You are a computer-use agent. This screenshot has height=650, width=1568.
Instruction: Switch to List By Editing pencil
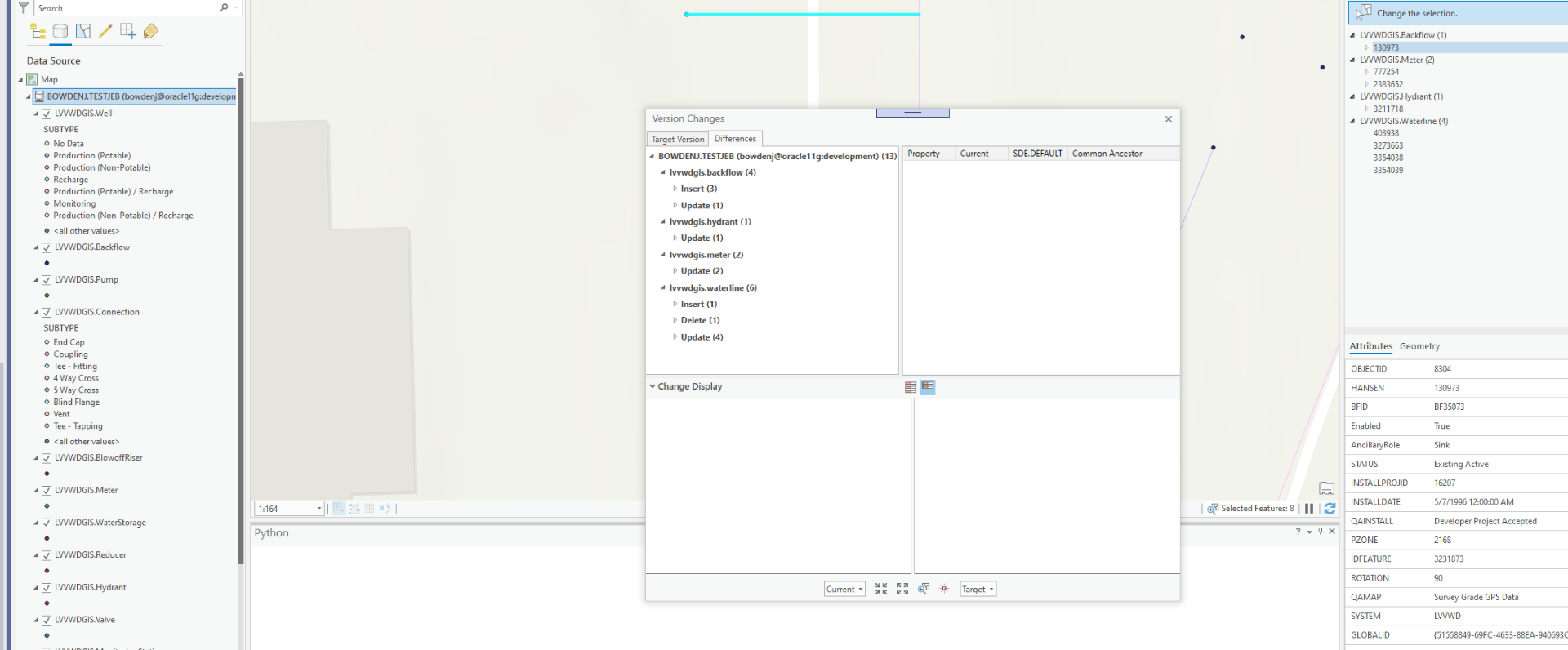[105, 31]
